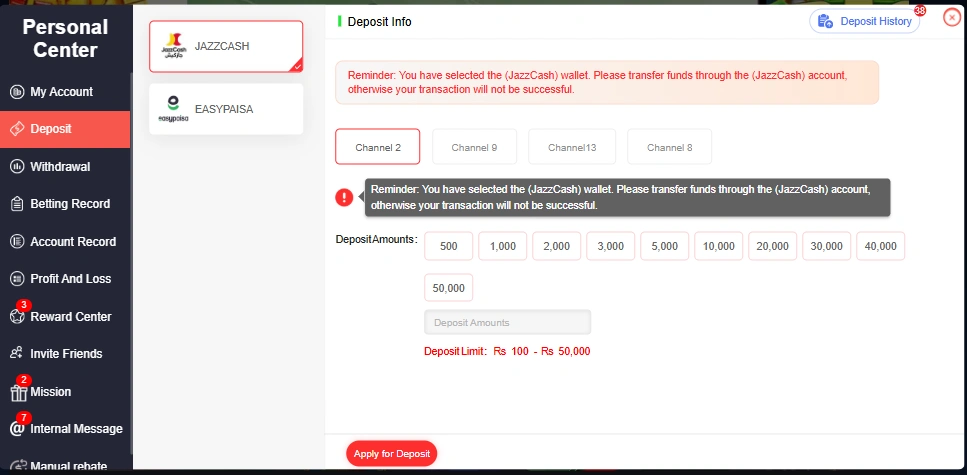Select the EASYPAISA payment method
The width and height of the screenshot is (967, 475).
[x=226, y=109]
